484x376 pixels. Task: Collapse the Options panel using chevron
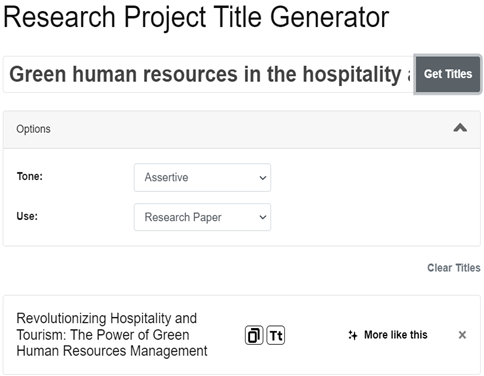point(460,128)
